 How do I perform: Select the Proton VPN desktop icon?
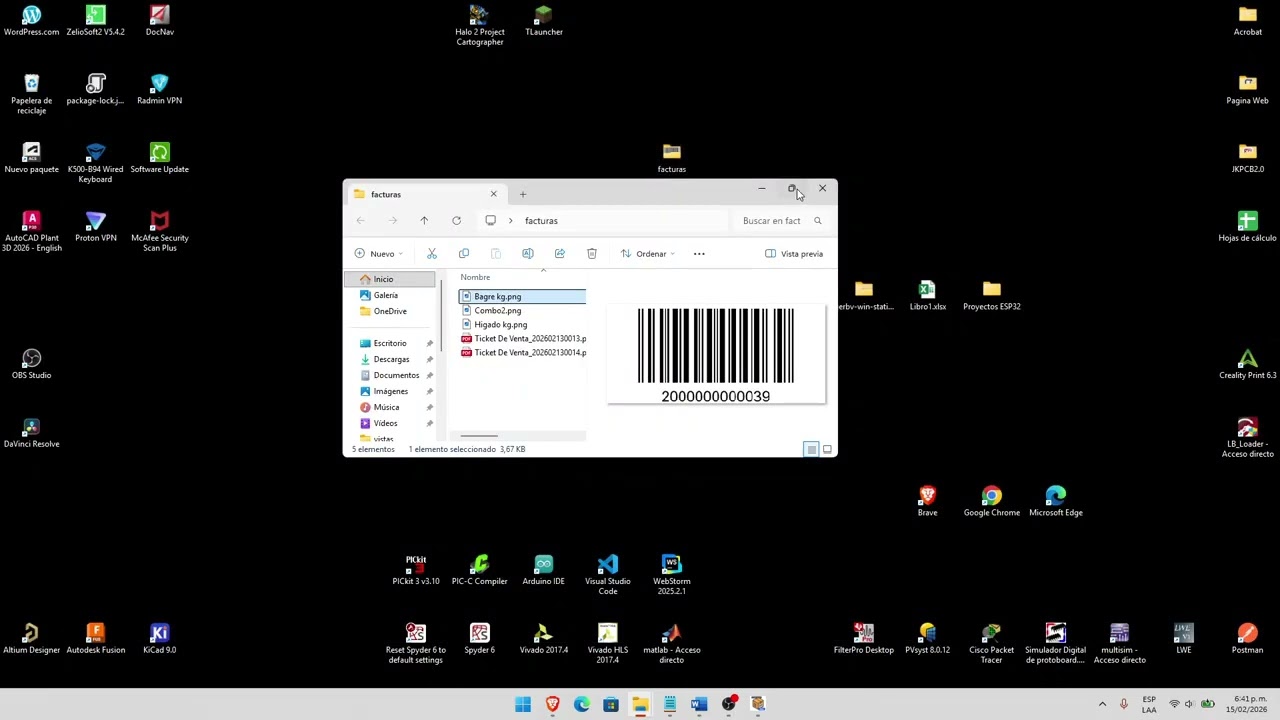click(x=95, y=227)
